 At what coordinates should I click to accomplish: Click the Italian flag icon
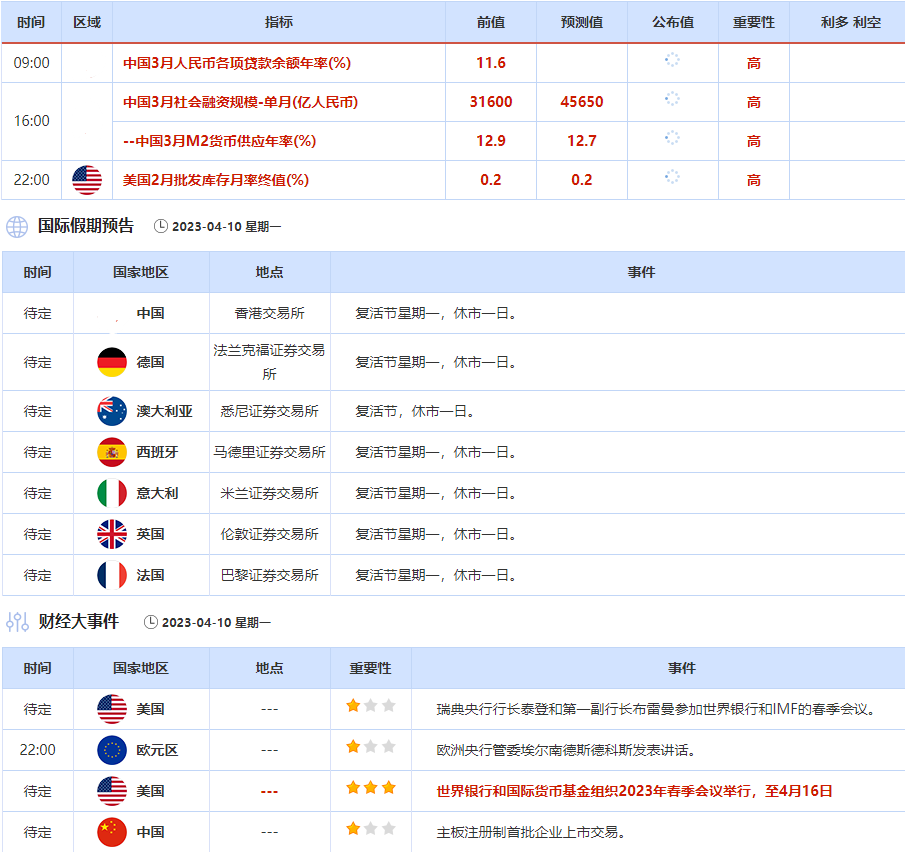coord(112,493)
